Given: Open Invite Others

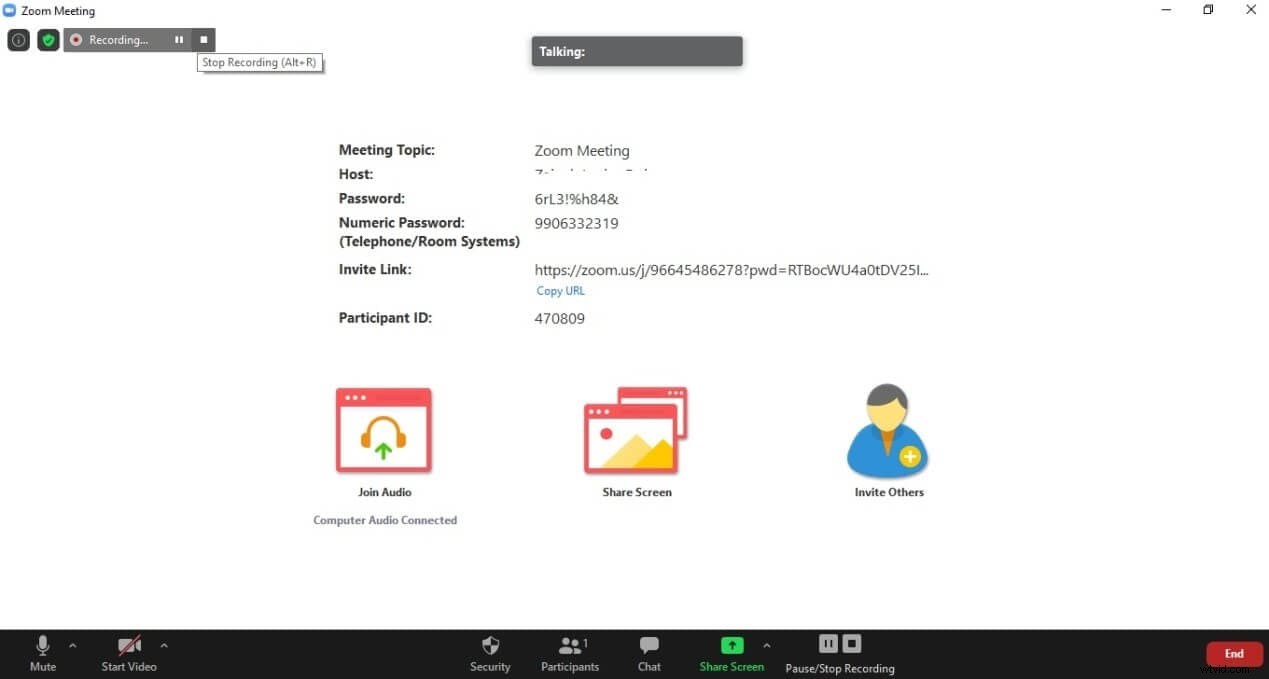Looking at the screenshot, I should 888,430.
